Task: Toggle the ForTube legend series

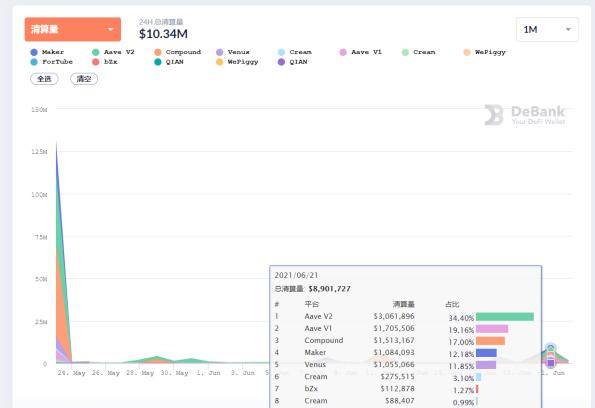Action: click(52, 62)
